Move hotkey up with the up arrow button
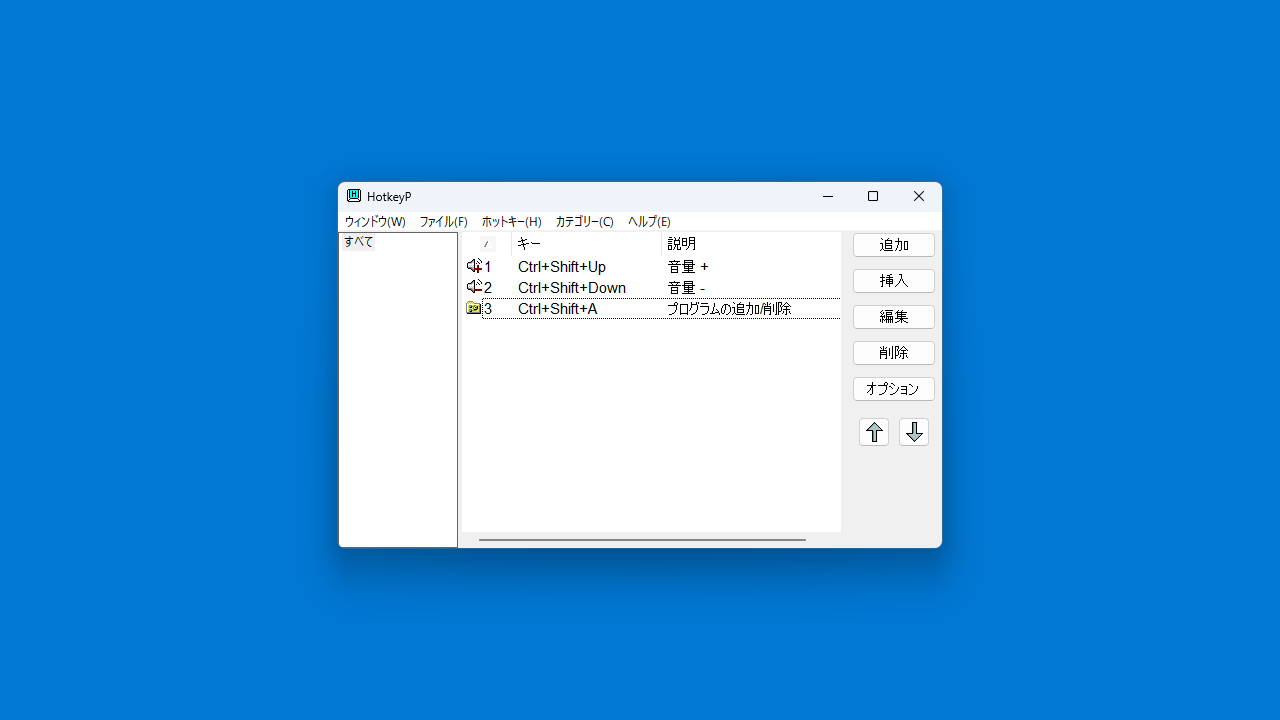1280x720 pixels. (x=874, y=432)
